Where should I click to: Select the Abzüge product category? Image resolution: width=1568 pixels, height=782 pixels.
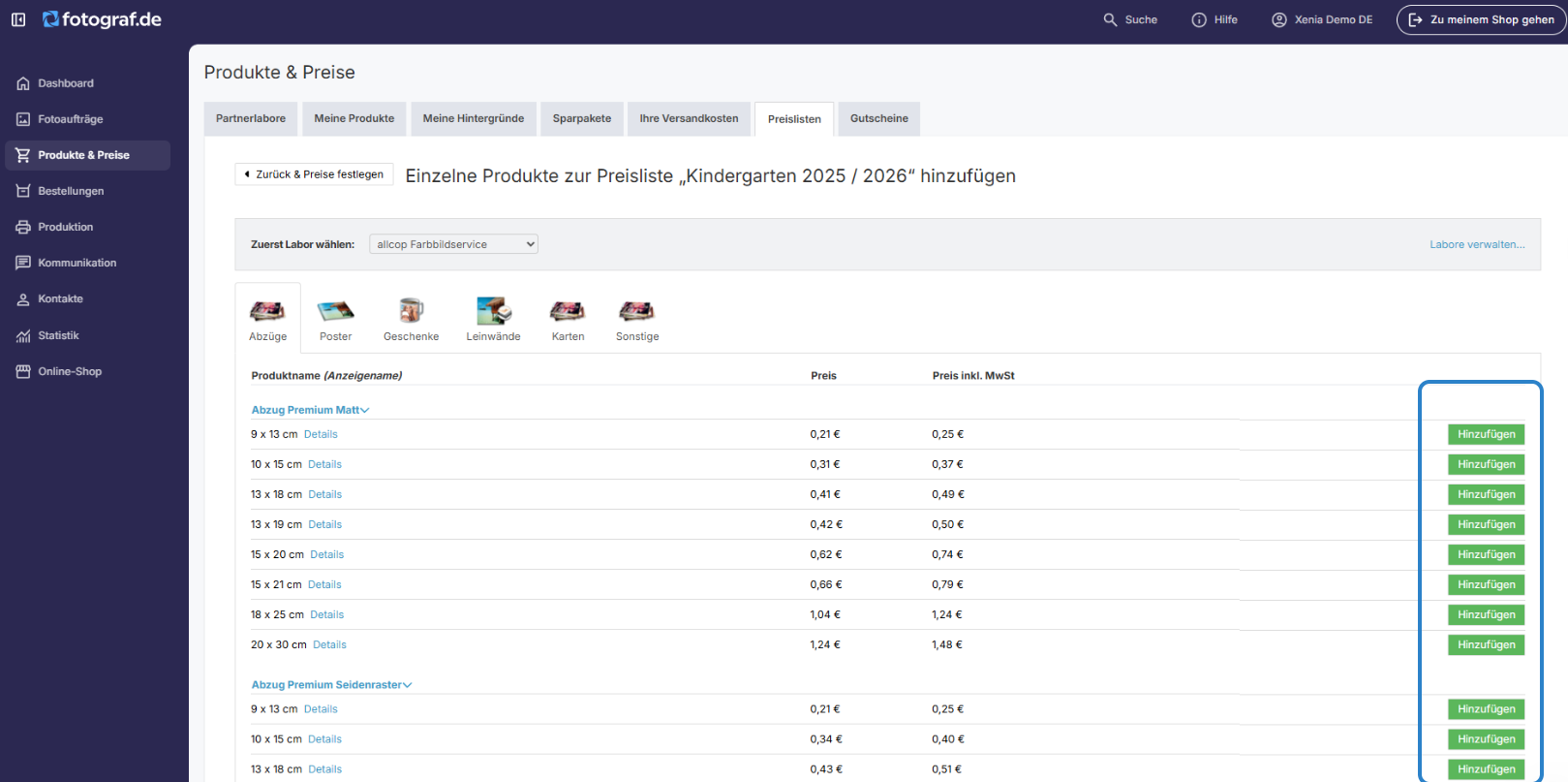(268, 319)
